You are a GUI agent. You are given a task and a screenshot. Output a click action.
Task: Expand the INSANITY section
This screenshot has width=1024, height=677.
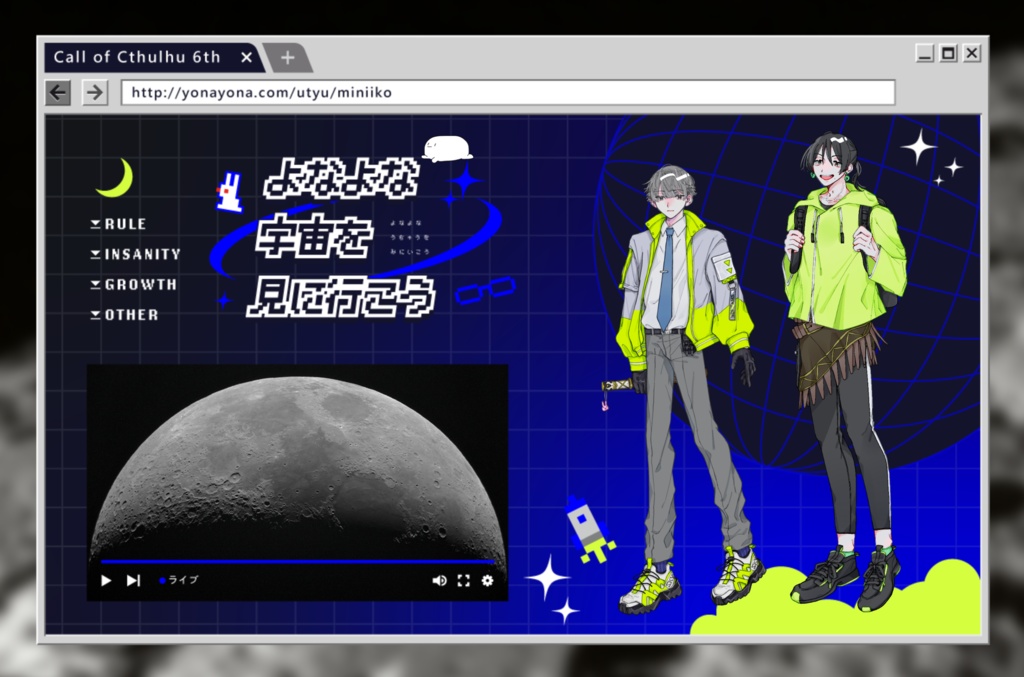pos(135,254)
